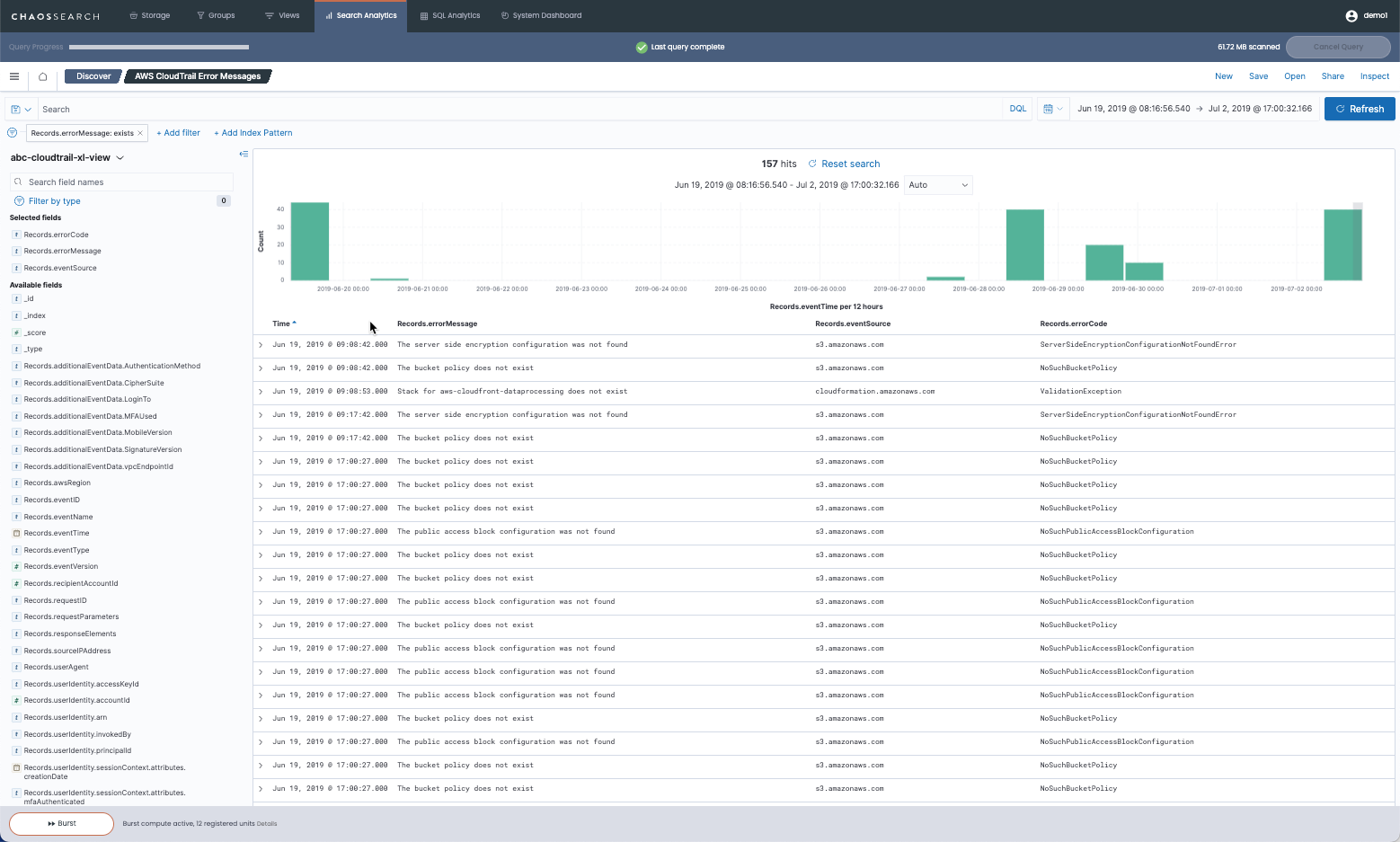Click Open in the top menu

coord(1294,76)
